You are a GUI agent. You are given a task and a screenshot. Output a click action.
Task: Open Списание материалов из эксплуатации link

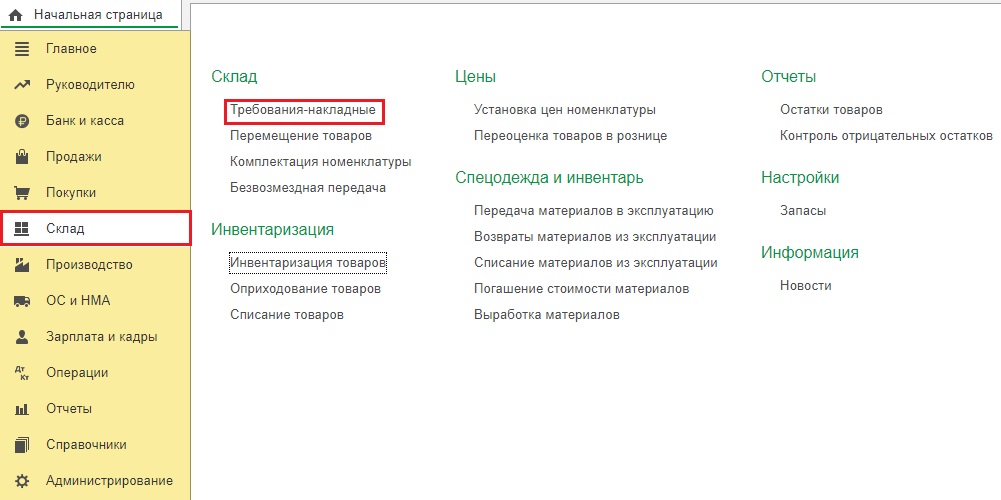[596, 263]
